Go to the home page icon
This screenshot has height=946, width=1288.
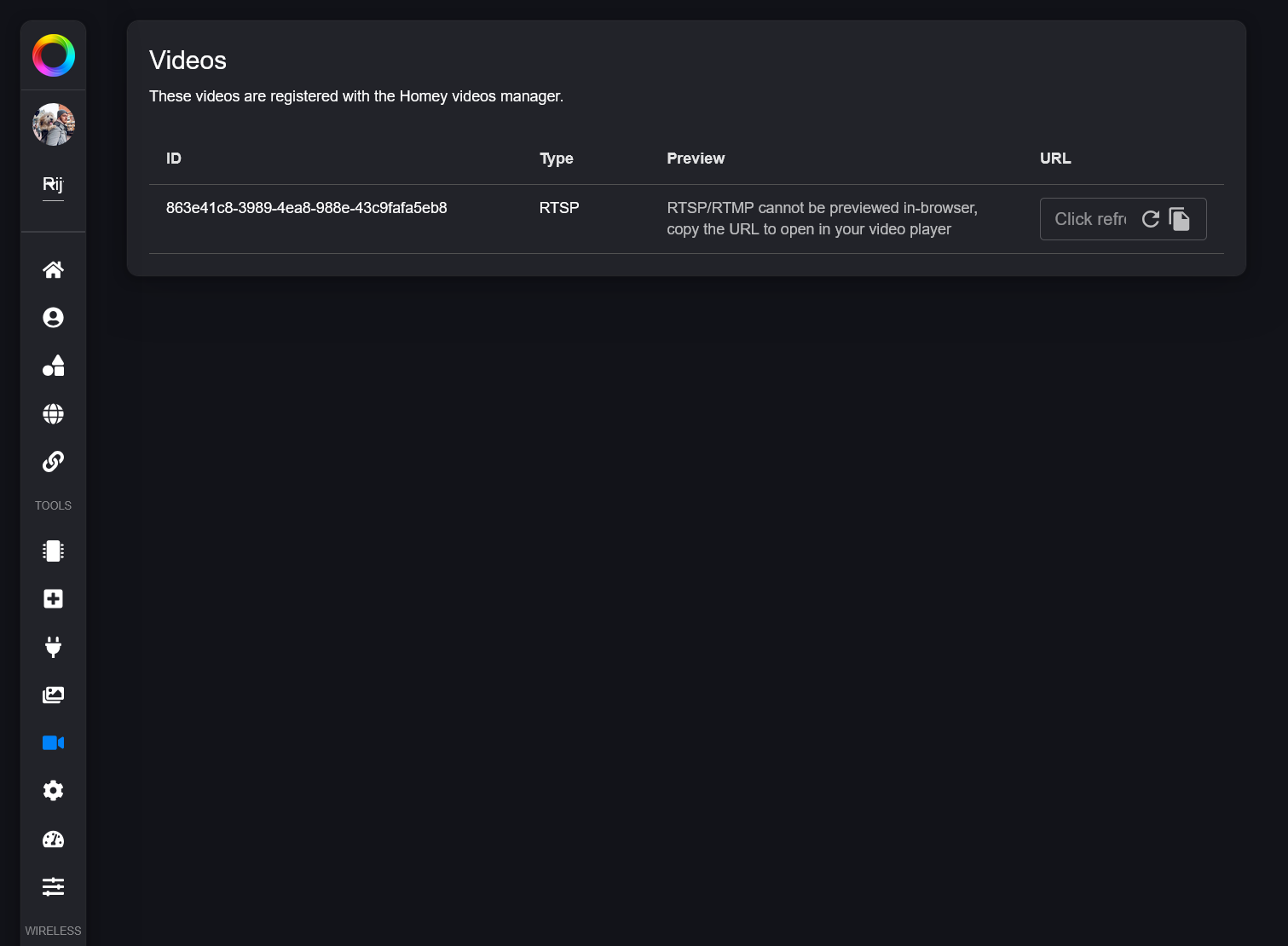[53, 270]
